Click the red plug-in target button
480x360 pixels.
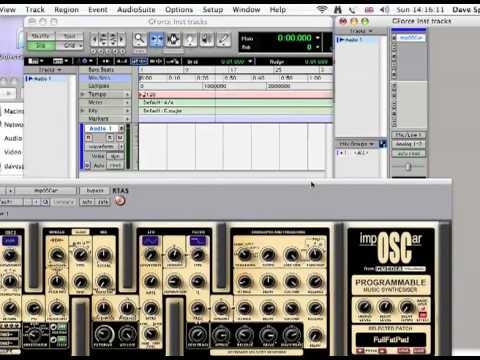120,201
